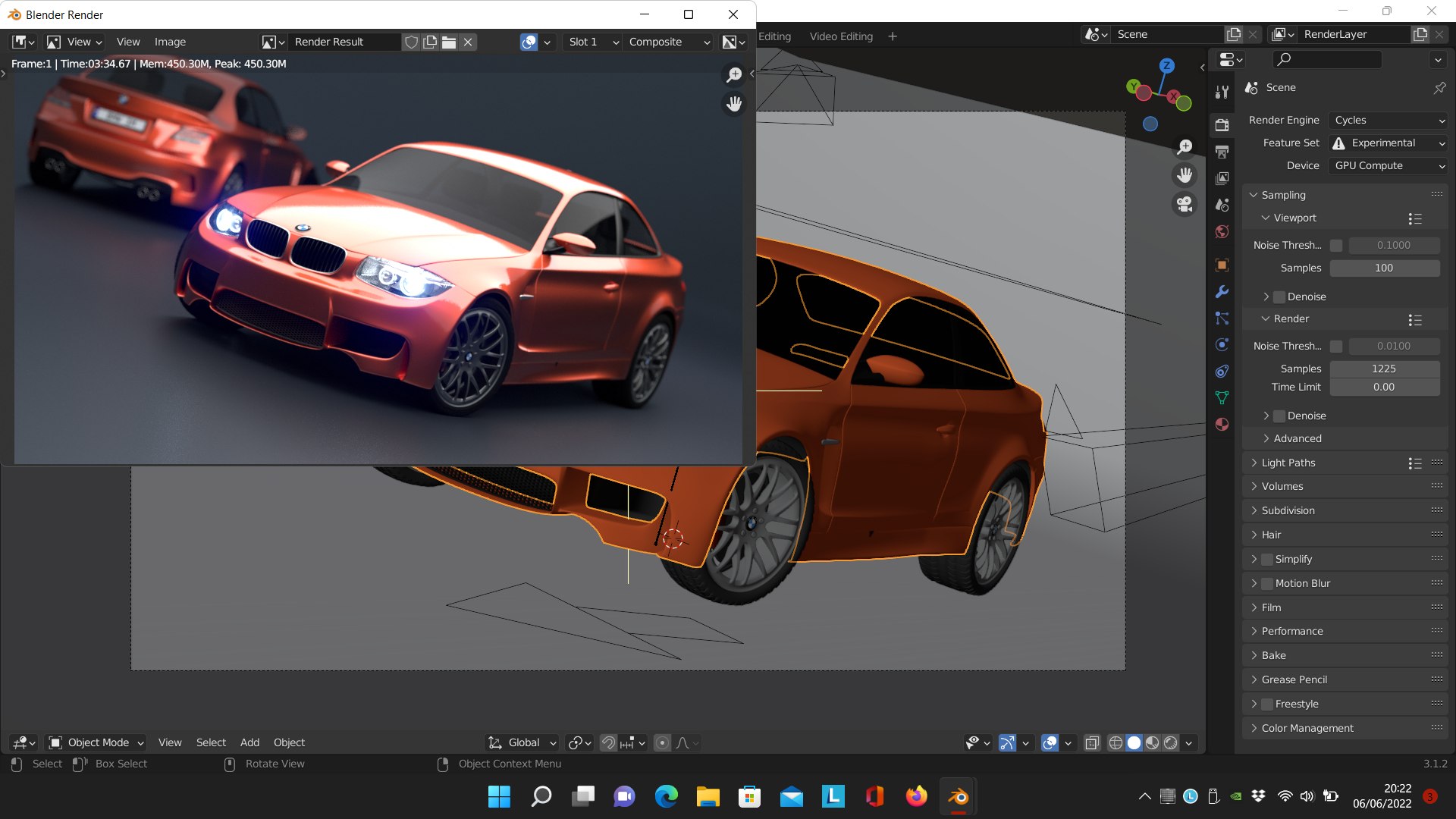Select wireframe viewport shading mode
The image size is (1456, 819).
click(x=1116, y=743)
